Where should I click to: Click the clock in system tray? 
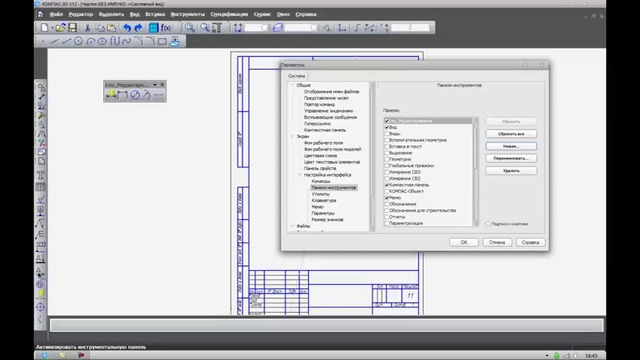591,356
